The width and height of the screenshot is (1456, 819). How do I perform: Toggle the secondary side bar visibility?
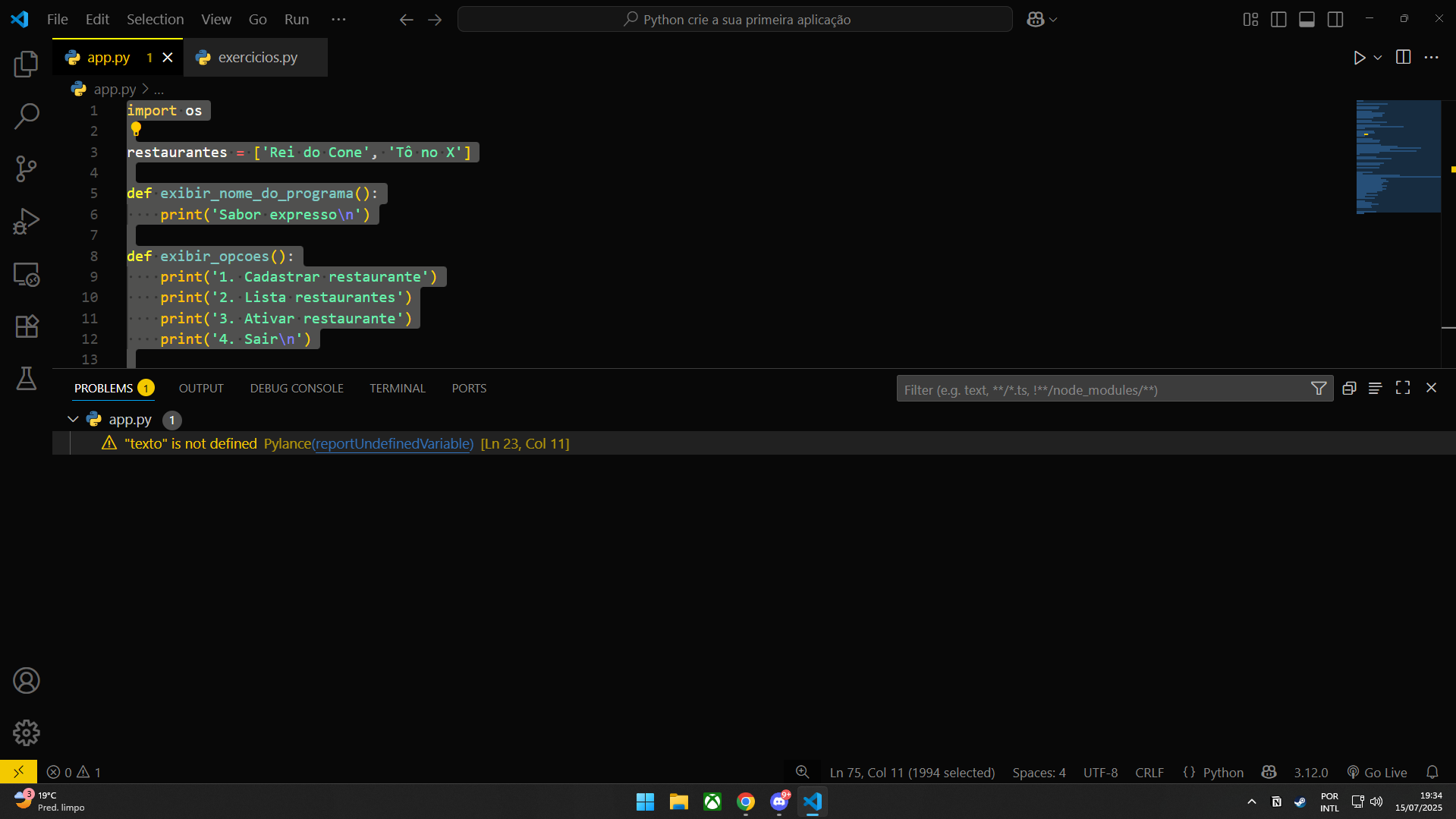(x=1335, y=19)
